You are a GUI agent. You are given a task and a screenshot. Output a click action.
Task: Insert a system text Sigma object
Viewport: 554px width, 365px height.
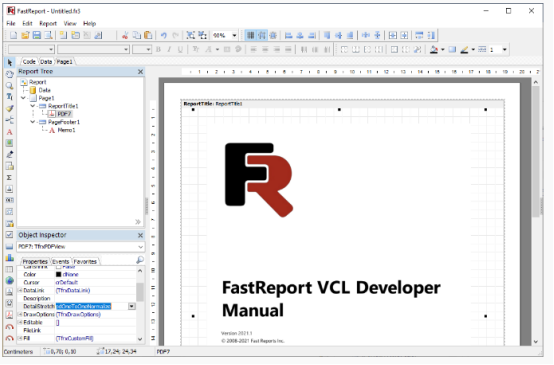click(10, 177)
